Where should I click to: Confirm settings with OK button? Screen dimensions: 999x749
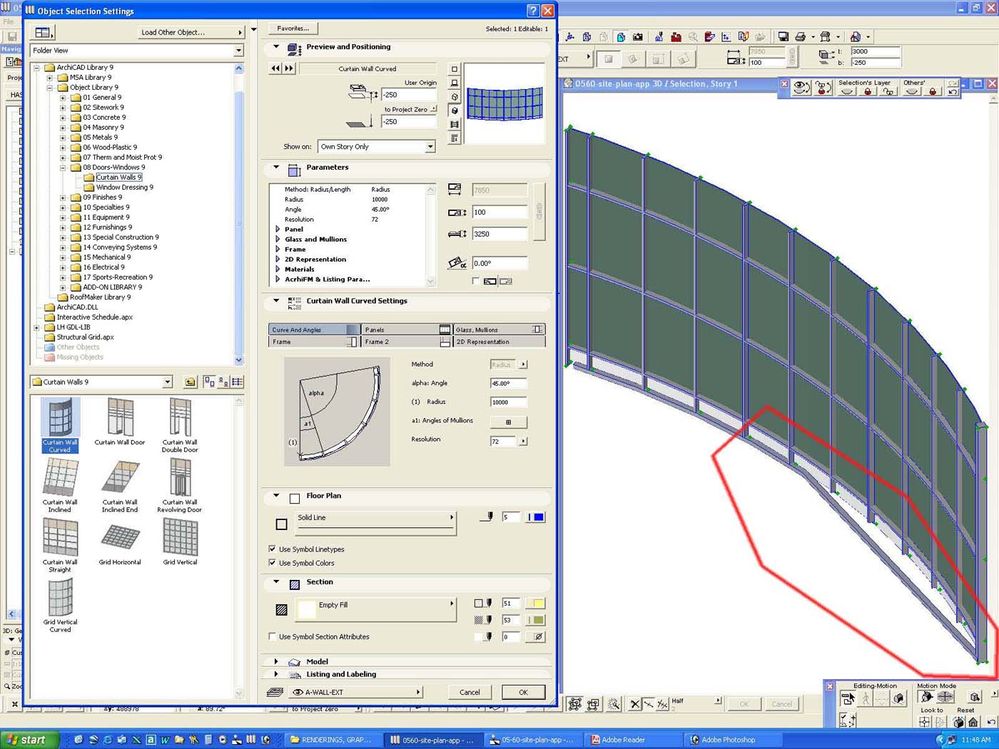[x=524, y=692]
